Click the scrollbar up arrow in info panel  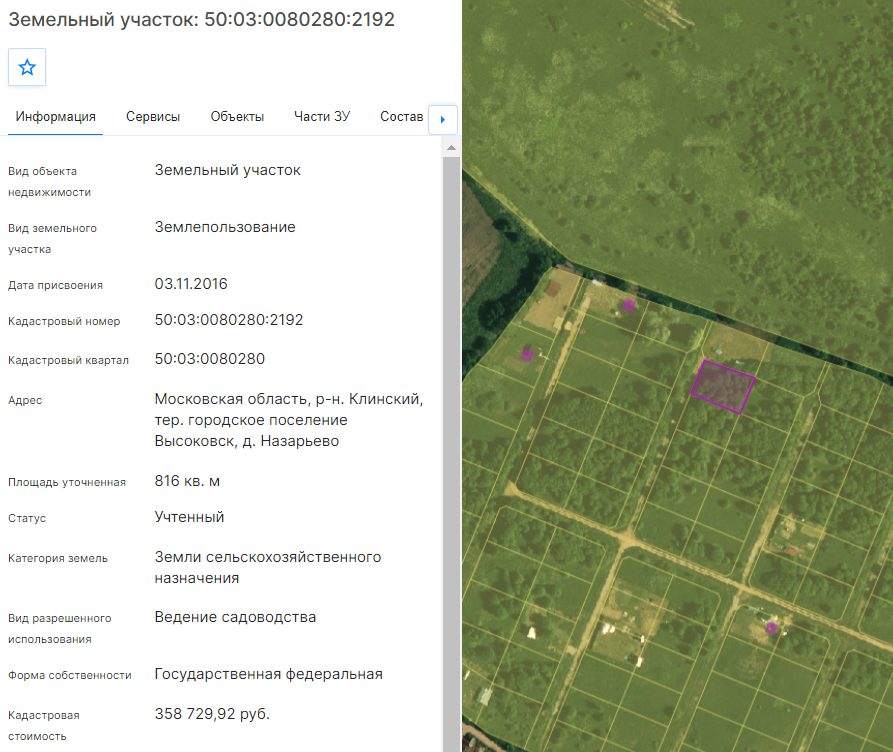(x=451, y=148)
